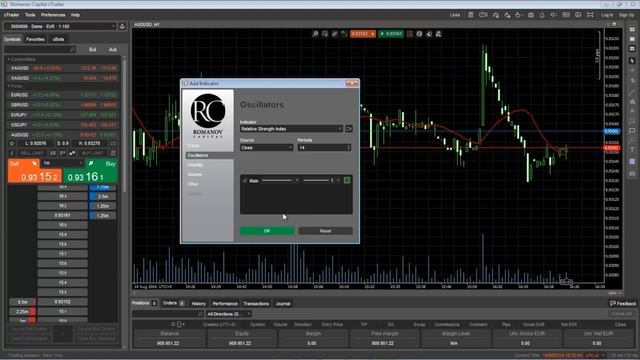Click the green Buy button
This screenshot has width=640, height=360.
click(91, 171)
